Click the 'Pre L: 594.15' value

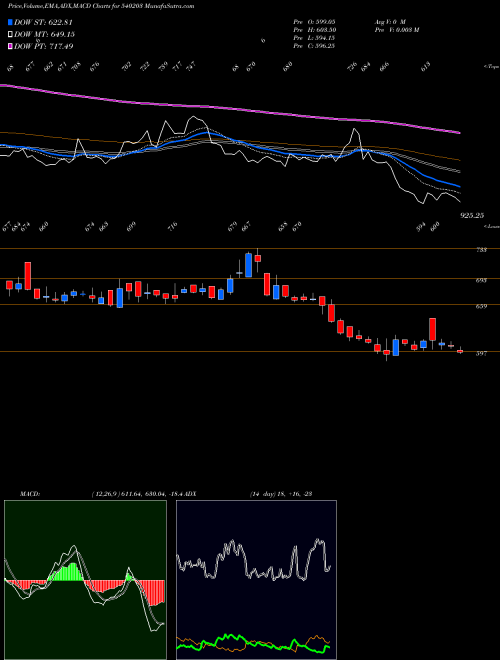click(x=314, y=38)
